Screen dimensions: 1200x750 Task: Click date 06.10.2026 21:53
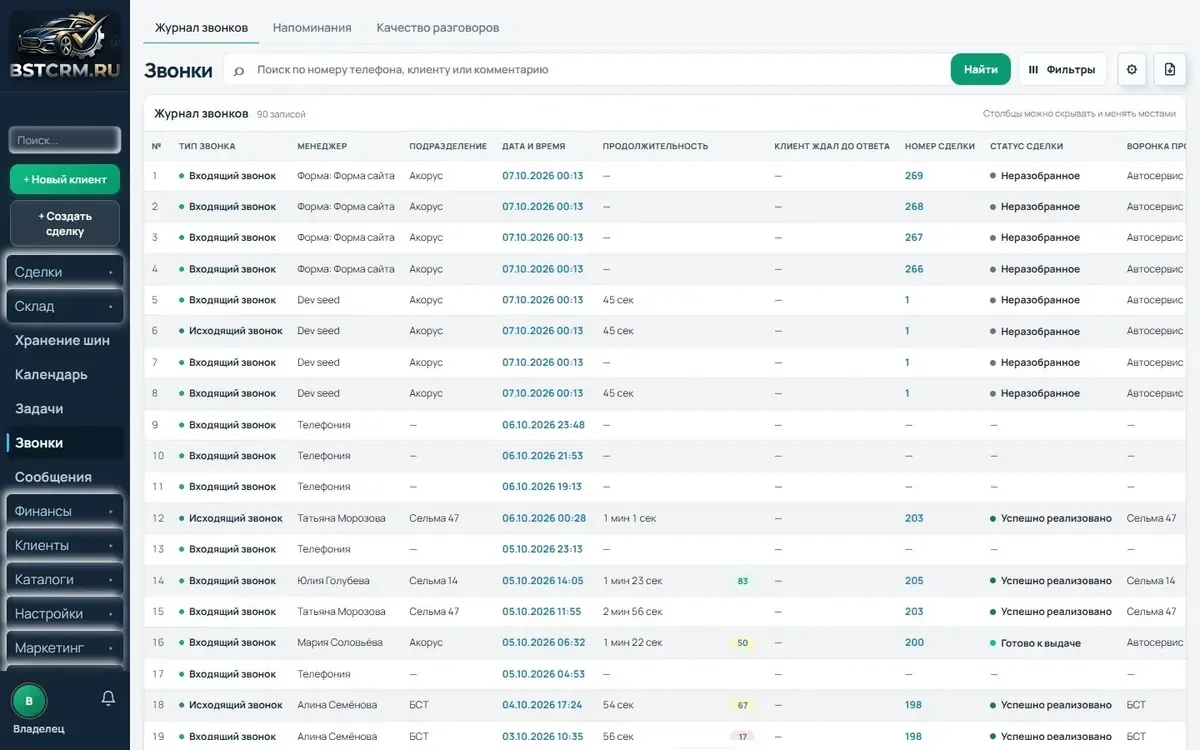click(542, 456)
